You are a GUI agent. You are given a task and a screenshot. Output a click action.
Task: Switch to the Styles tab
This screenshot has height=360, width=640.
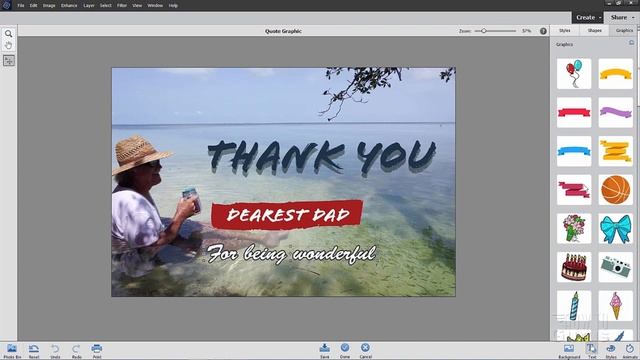coord(565,31)
